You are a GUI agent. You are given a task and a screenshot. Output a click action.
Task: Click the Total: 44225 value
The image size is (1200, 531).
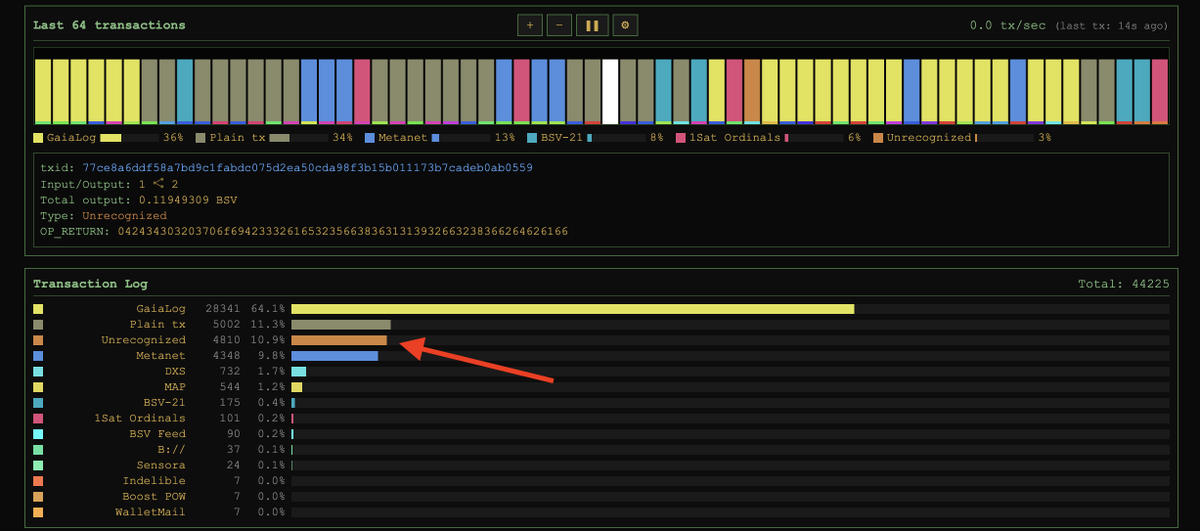click(x=1123, y=284)
